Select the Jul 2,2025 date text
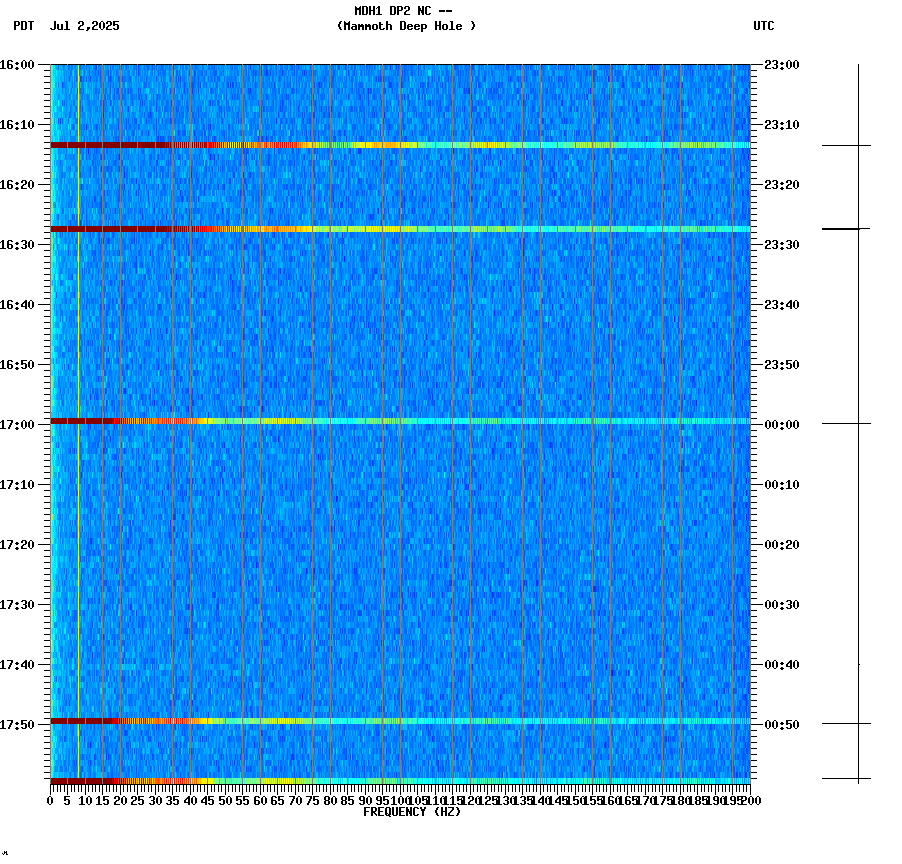Screen dimensions: 902x864 pos(85,27)
